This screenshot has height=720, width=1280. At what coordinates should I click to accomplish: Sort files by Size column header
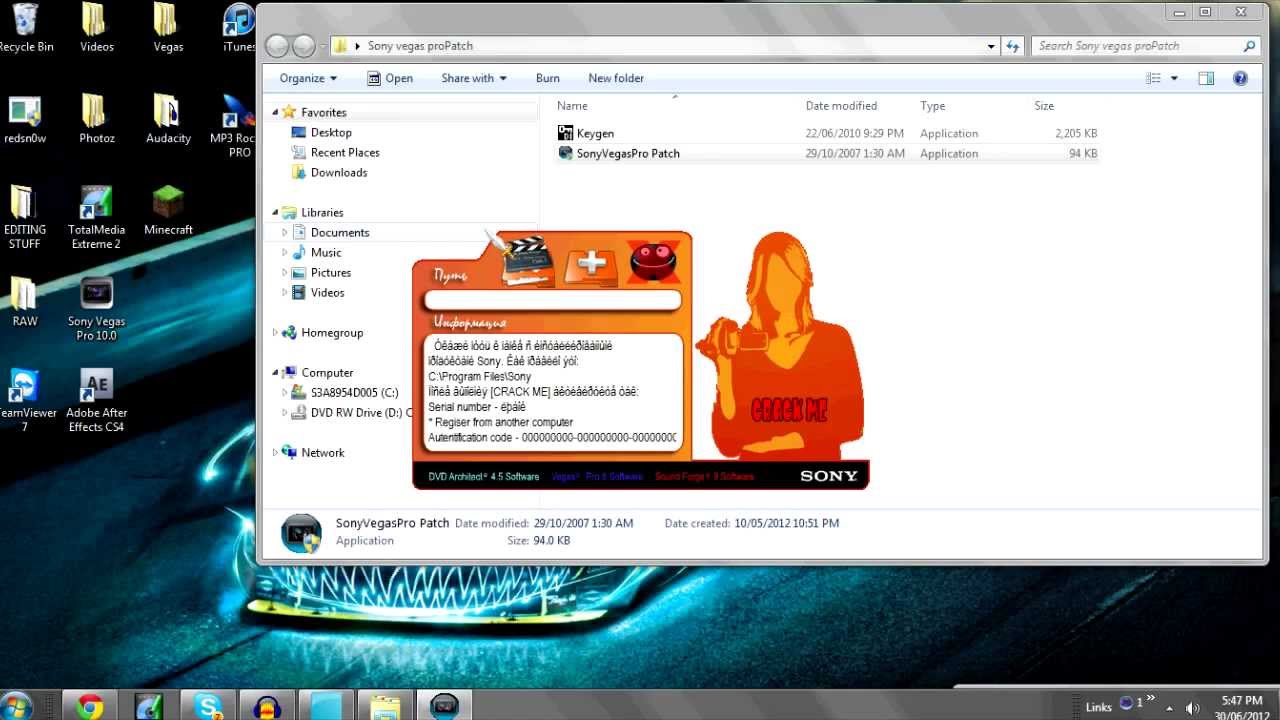click(1044, 106)
